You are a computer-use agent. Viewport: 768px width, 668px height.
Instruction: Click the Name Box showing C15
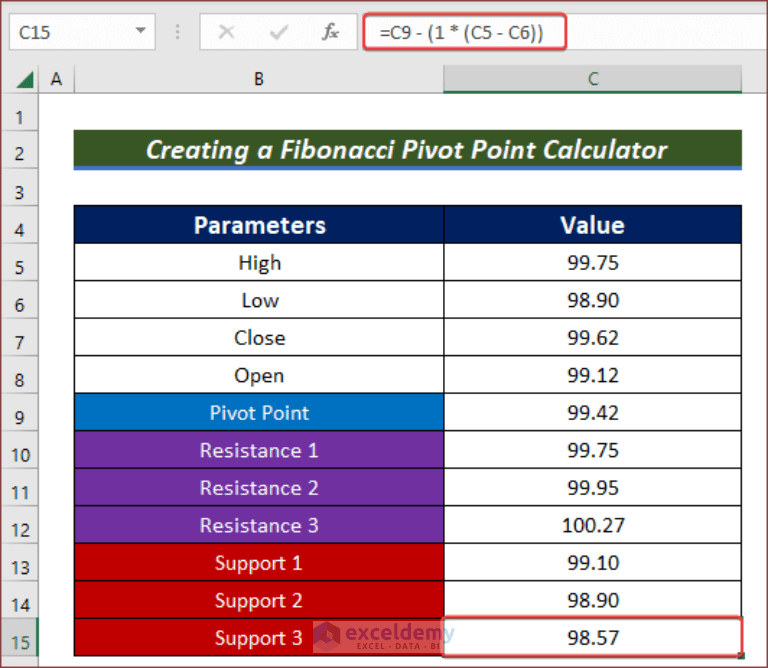[82, 32]
